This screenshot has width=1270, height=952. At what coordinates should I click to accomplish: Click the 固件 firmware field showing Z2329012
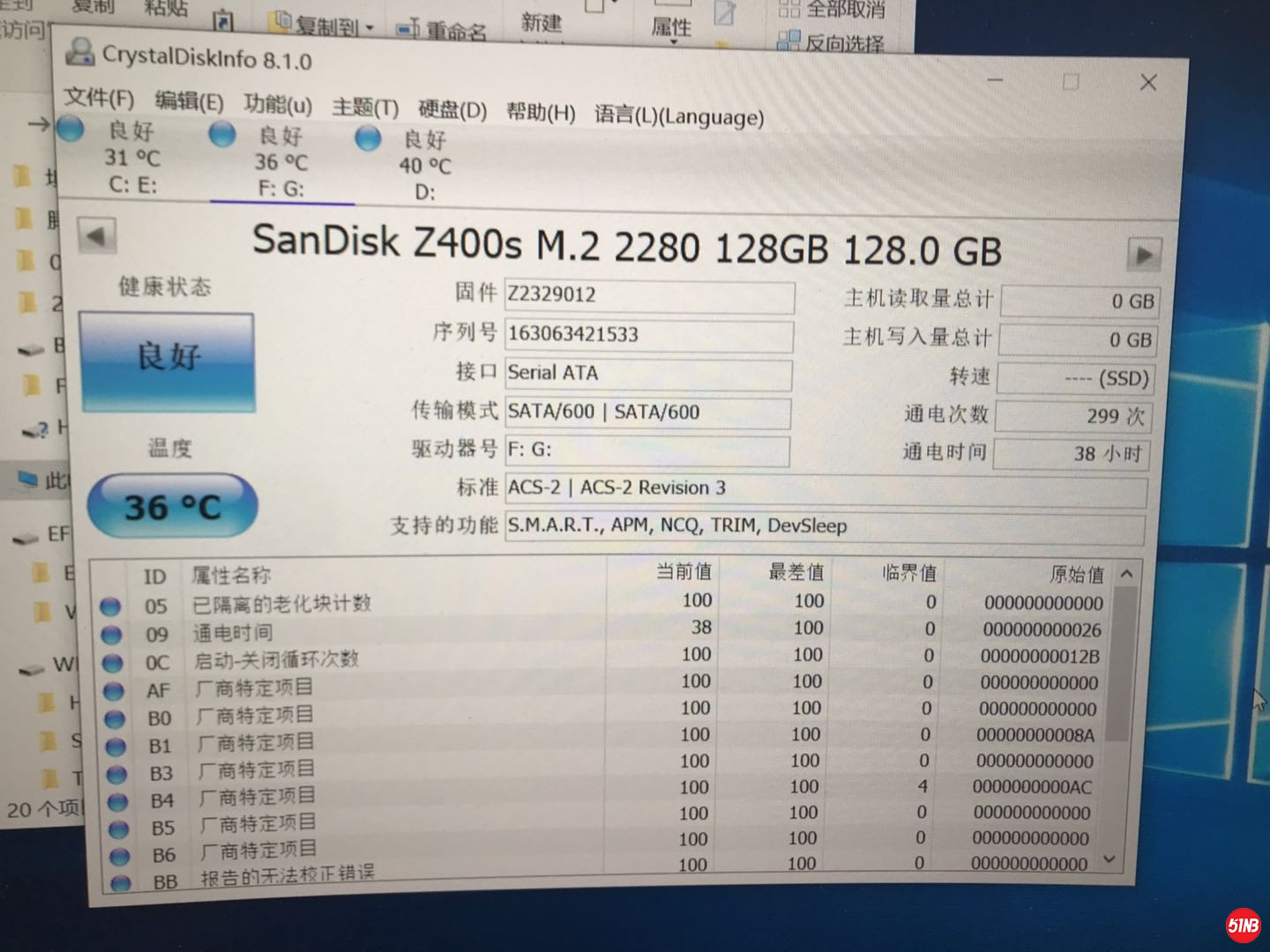tap(650, 296)
